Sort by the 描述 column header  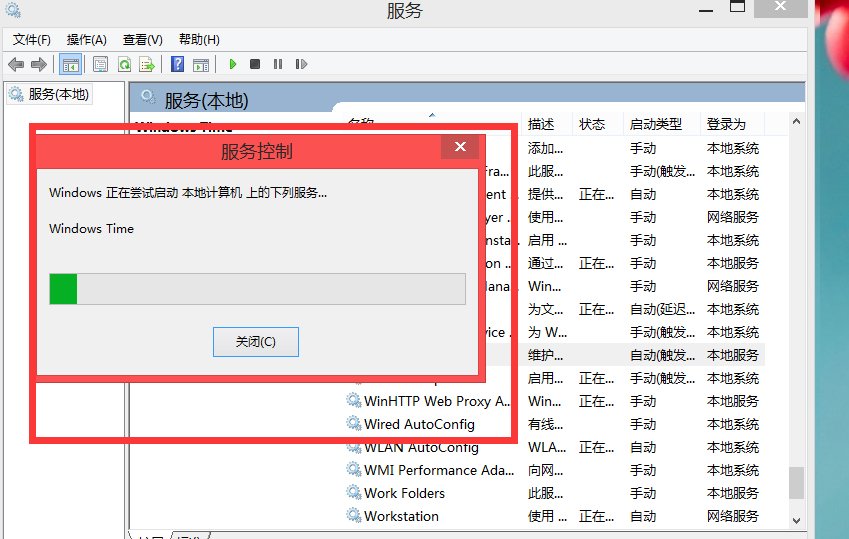(x=541, y=124)
